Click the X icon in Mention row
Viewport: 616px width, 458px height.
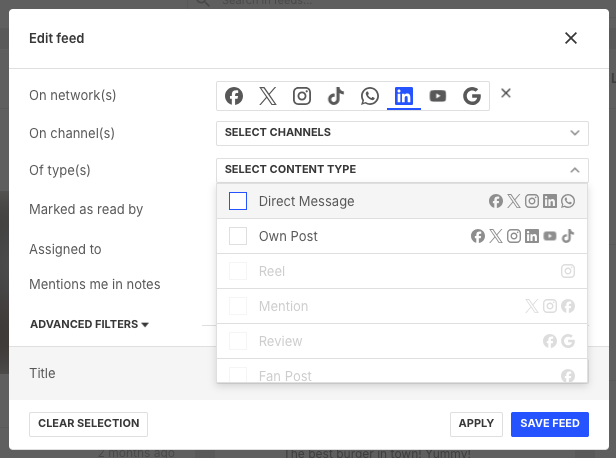tap(532, 306)
